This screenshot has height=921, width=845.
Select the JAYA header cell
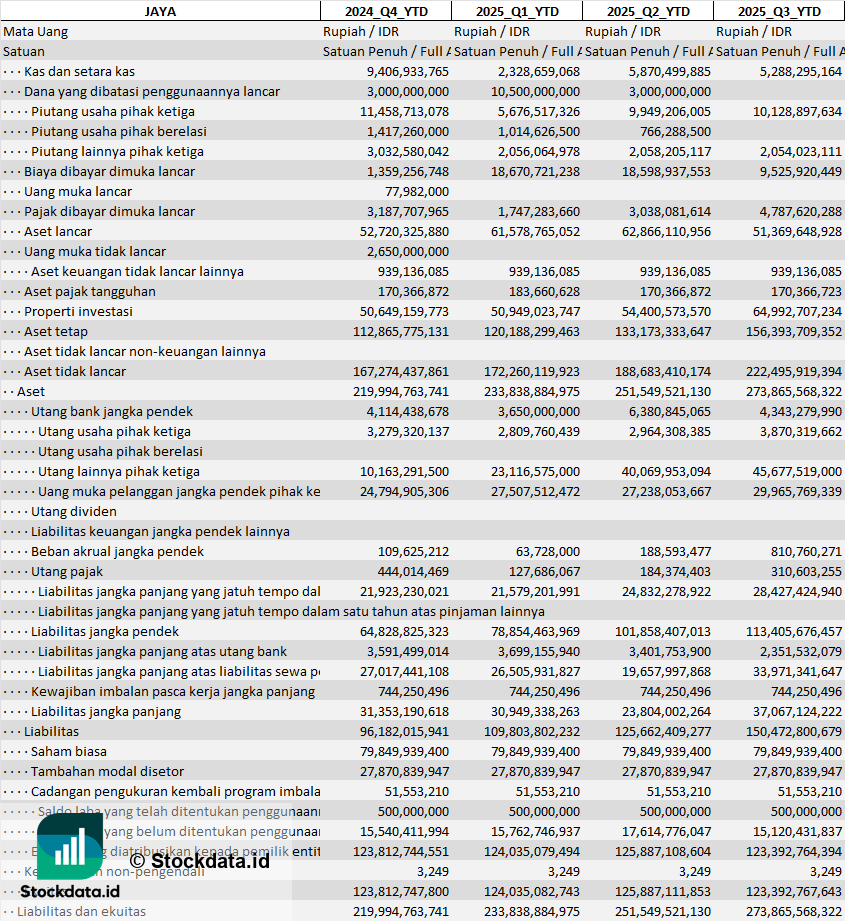click(160, 11)
